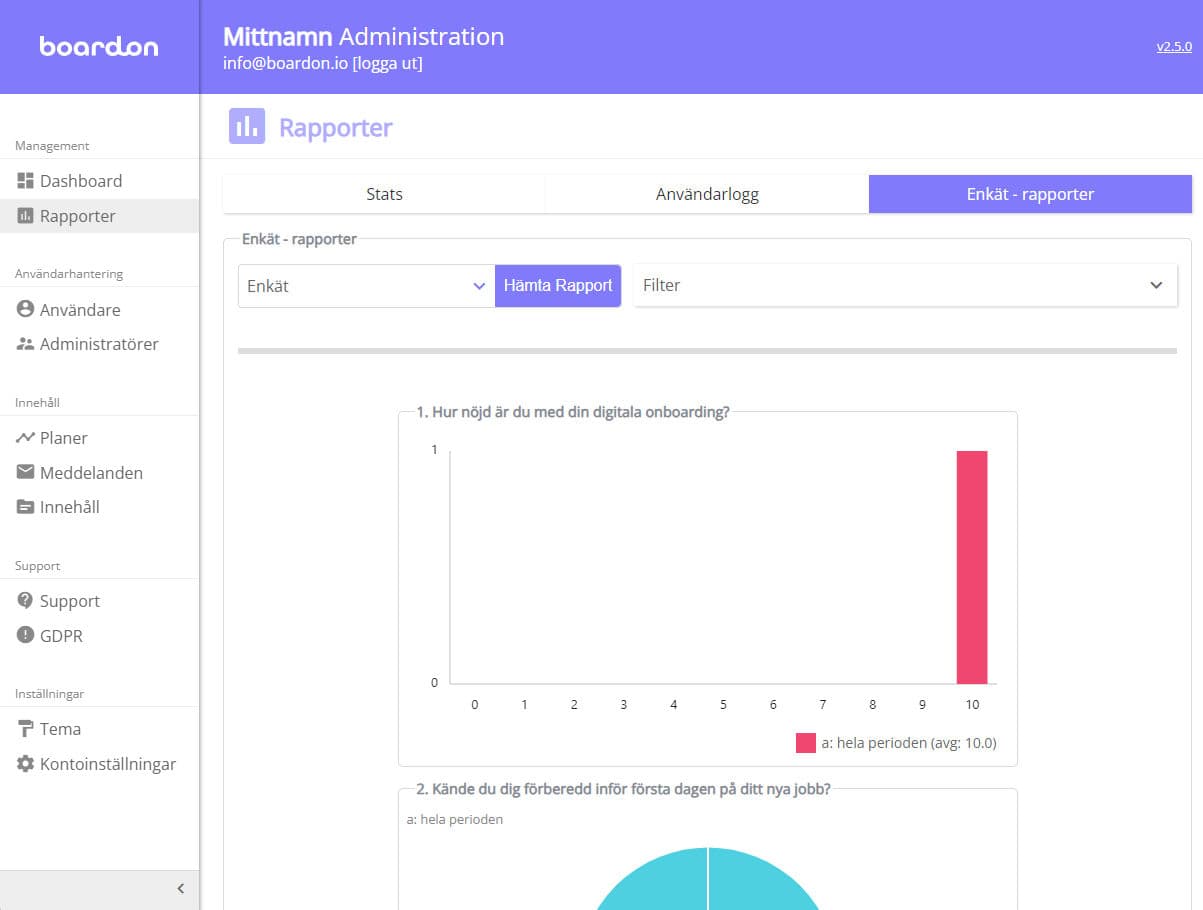This screenshot has width=1203, height=910.
Task: Click the Tema paint-roller icon
Action: pos(25,729)
